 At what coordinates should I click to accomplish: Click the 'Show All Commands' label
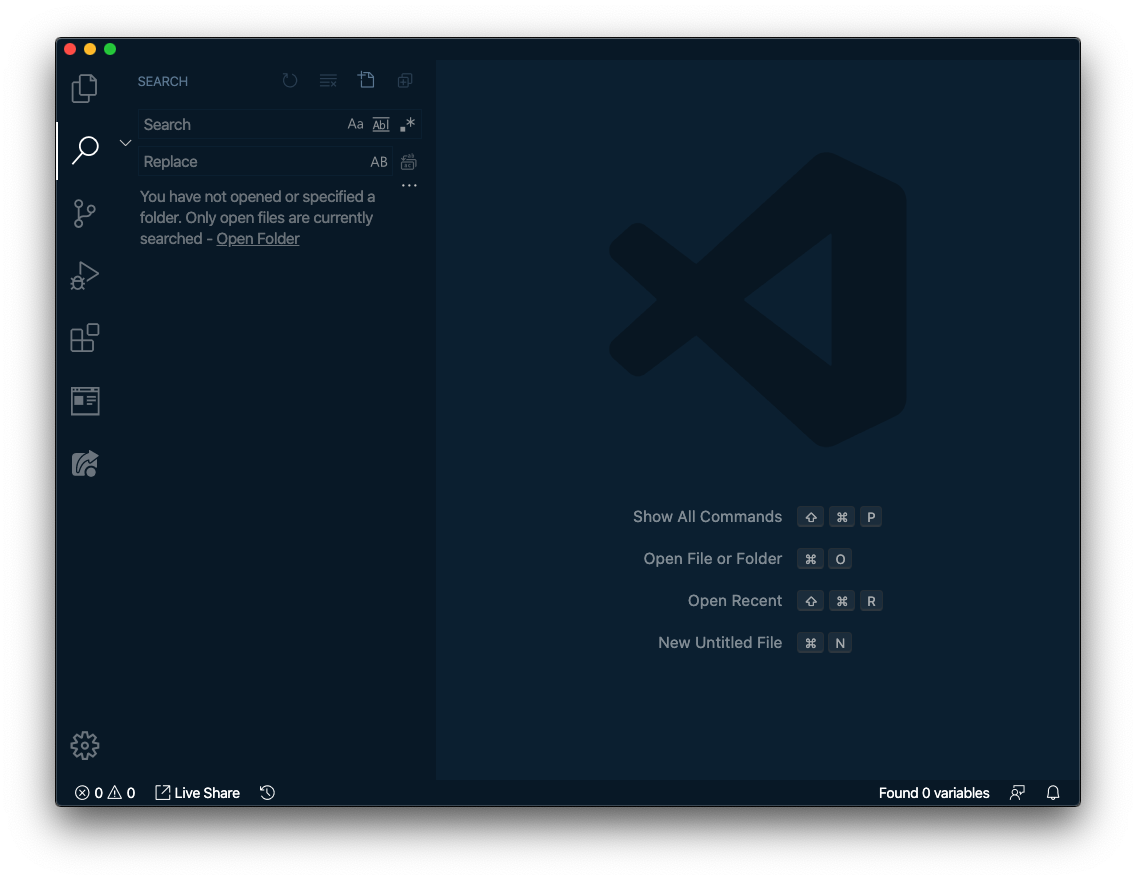[707, 517]
